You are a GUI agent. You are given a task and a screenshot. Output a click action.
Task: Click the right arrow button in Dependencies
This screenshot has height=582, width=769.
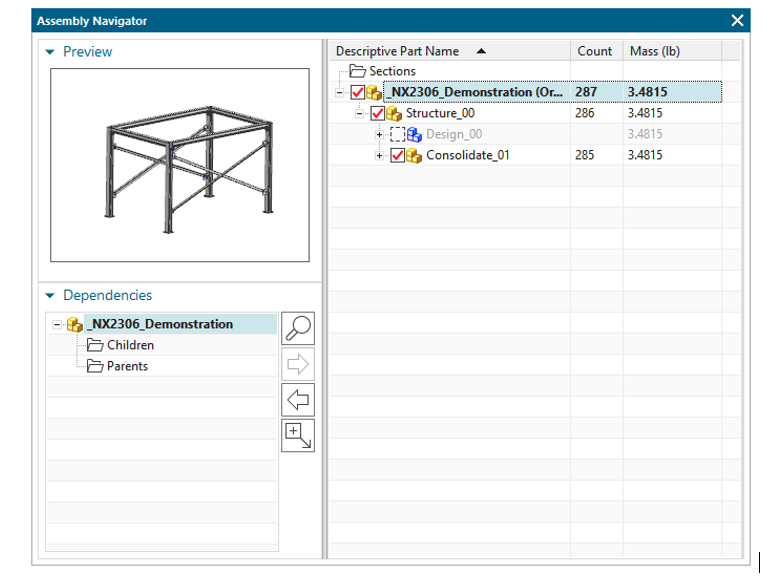point(298,364)
